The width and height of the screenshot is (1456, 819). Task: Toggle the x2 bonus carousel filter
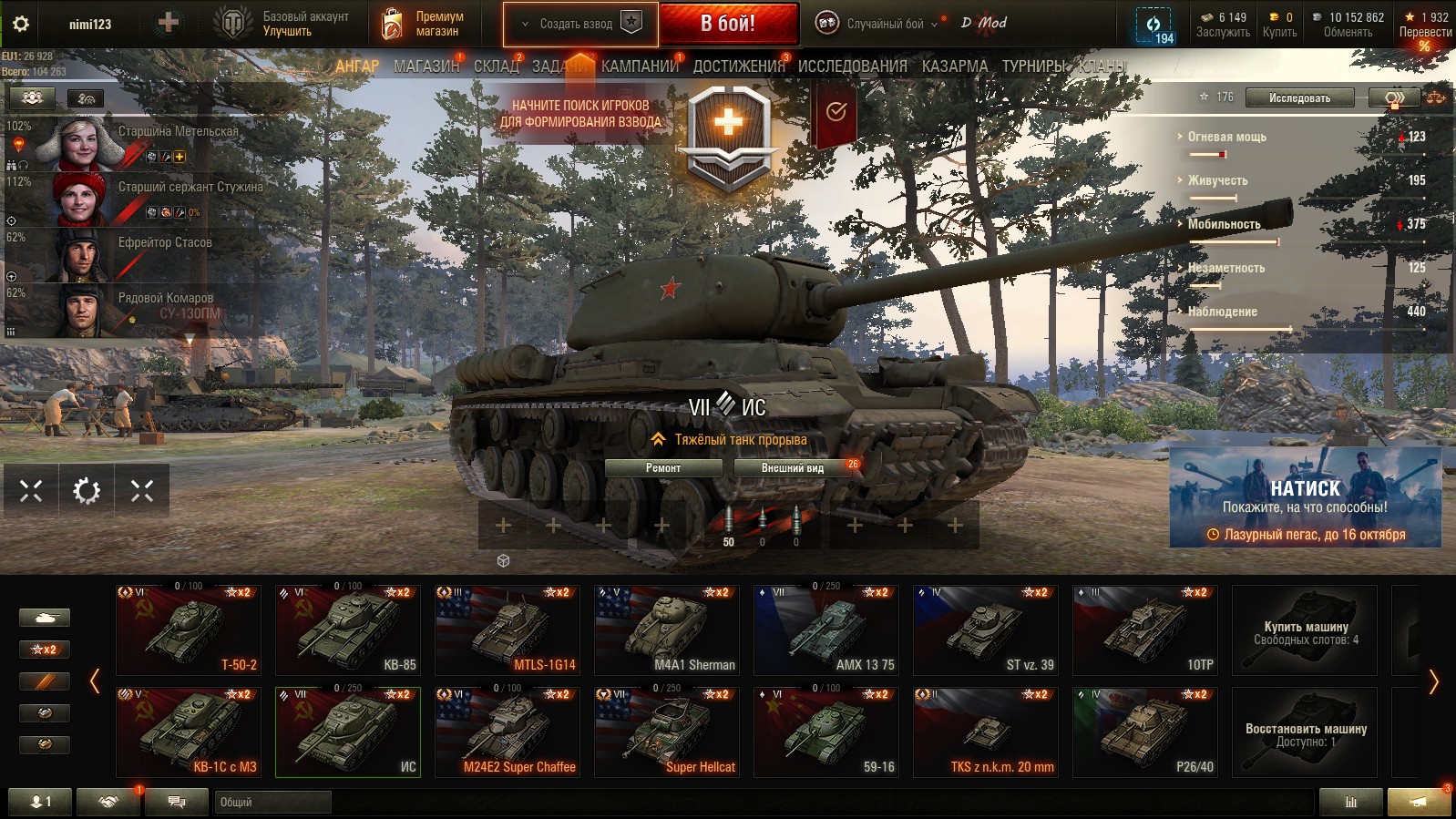tap(44, 650)
